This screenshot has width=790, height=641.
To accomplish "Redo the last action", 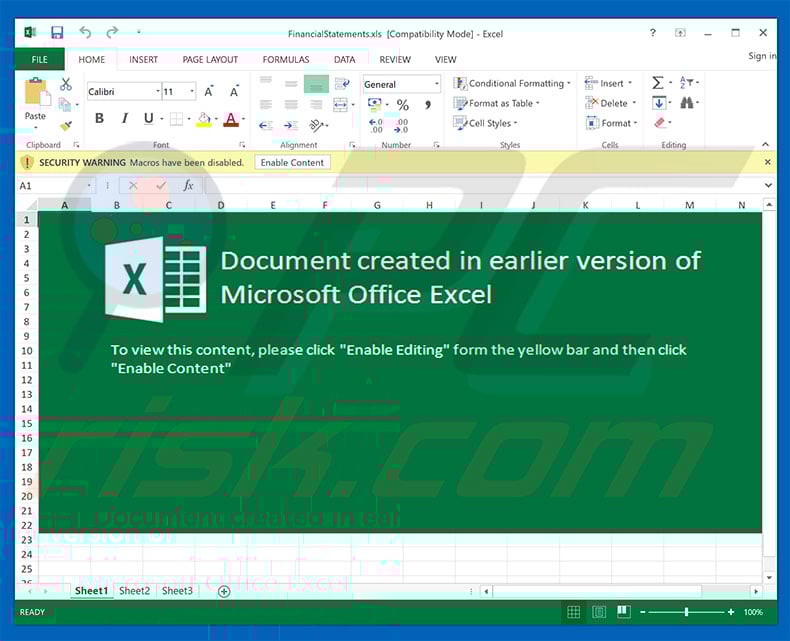I will click(x=112, y=33).
